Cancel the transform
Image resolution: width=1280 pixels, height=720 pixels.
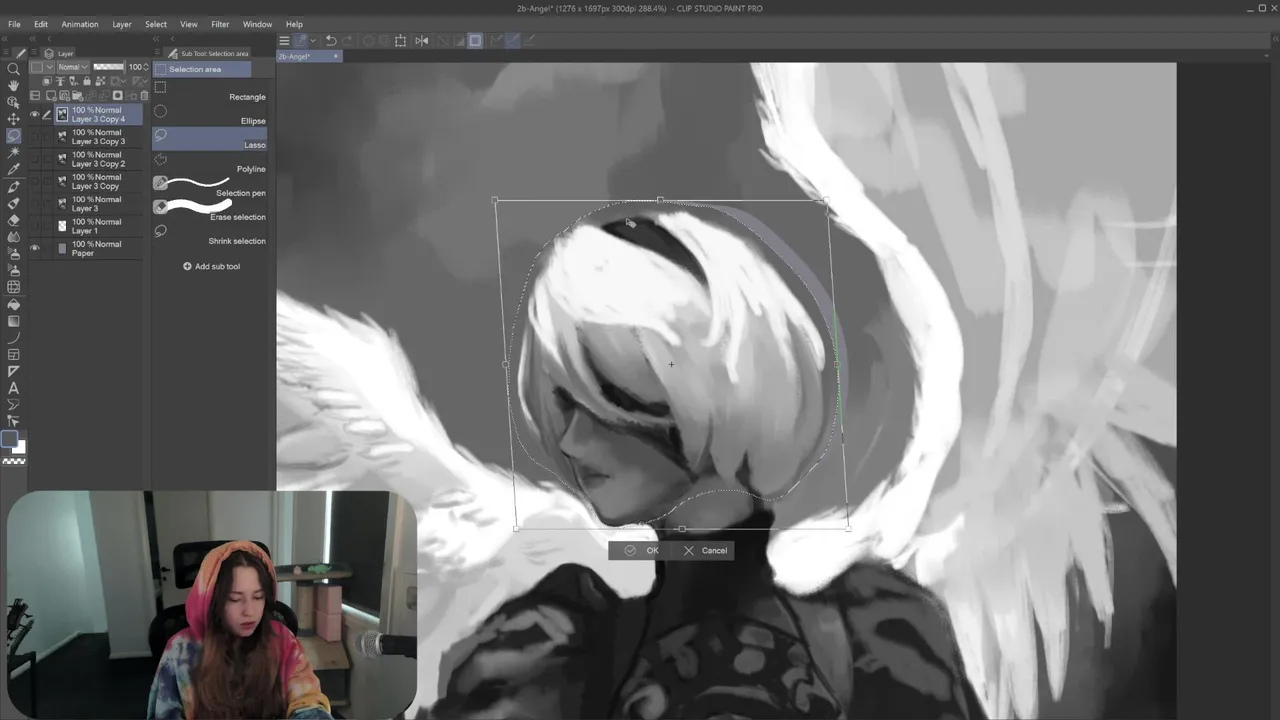coord(705,550)
